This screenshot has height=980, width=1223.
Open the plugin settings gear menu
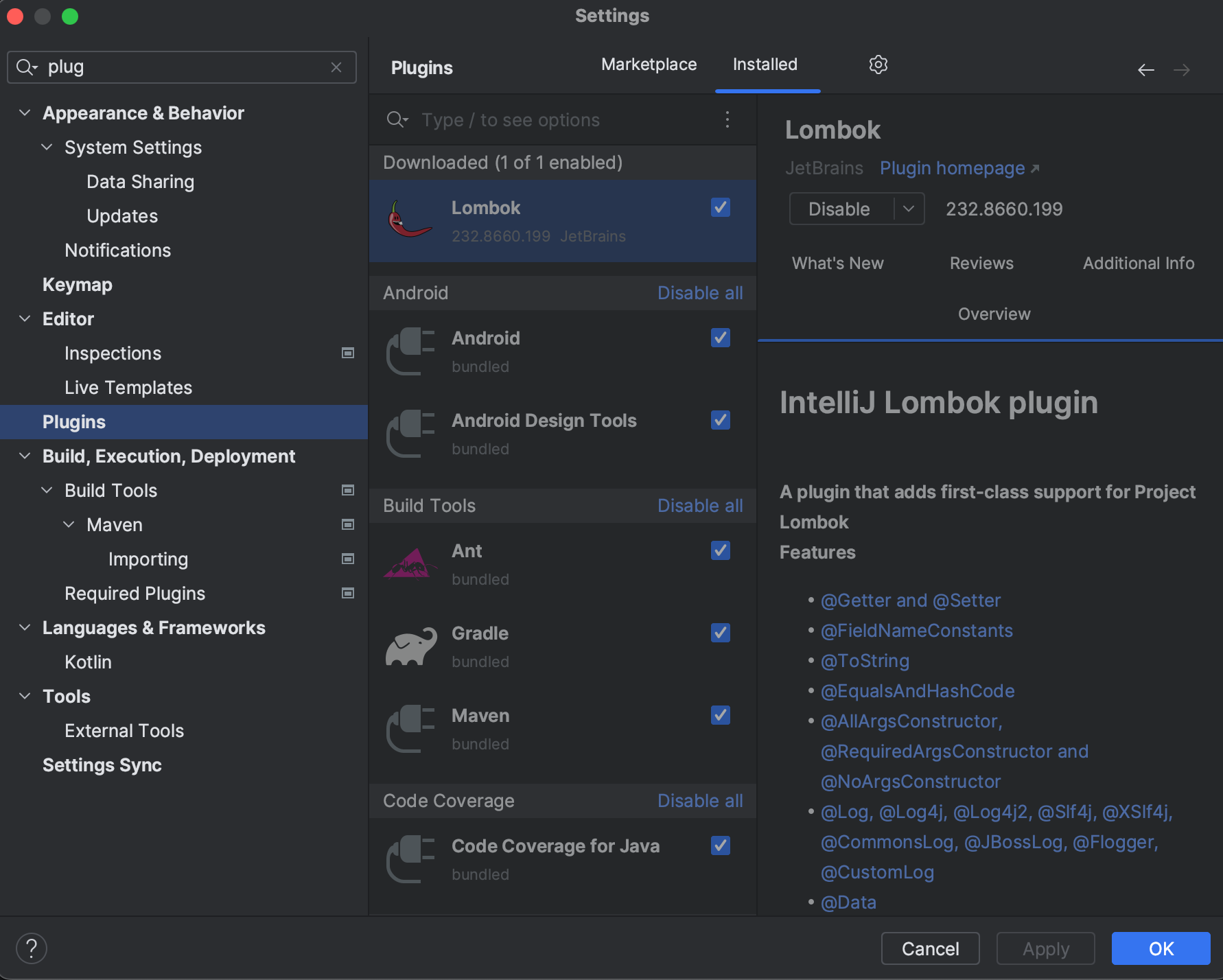tap(878, 65)
